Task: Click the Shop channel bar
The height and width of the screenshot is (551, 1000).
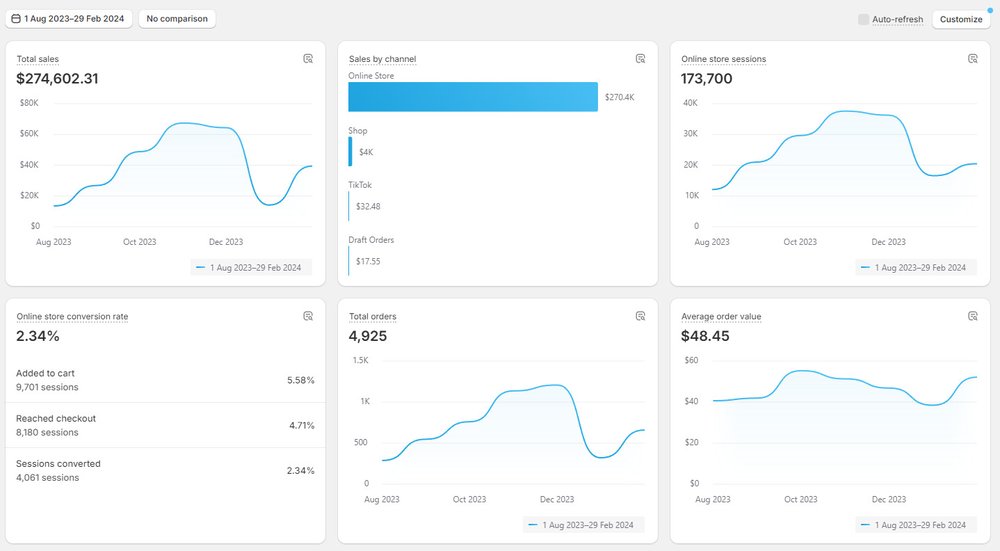Action: (x=350, y=151)
